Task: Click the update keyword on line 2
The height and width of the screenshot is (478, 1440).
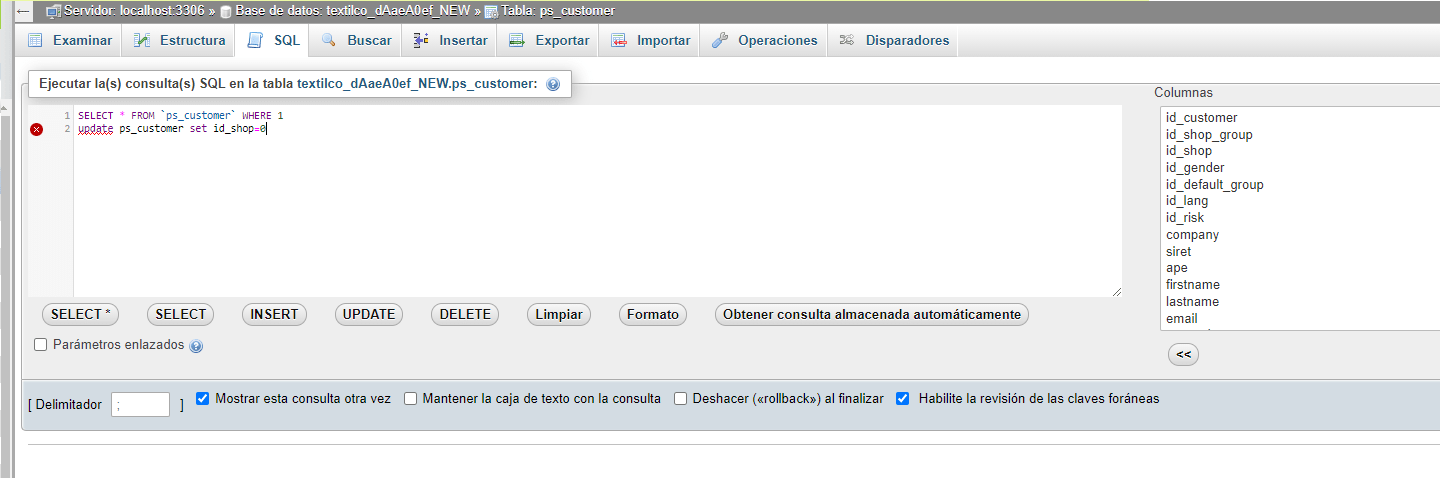Action: [x=95, y=129]
